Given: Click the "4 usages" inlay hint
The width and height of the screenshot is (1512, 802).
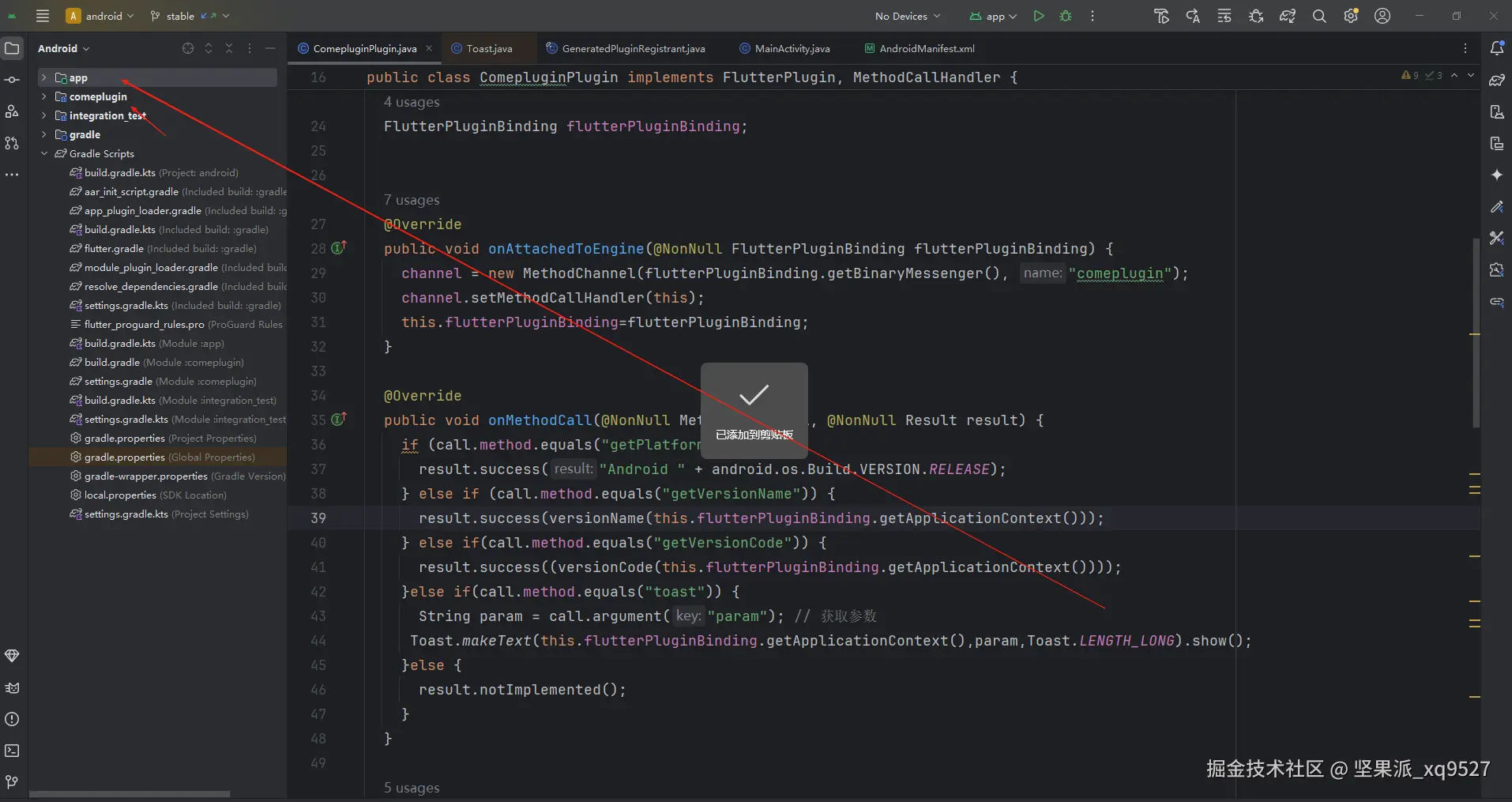Looking at the screenshot, I should [x=412, y=102].
